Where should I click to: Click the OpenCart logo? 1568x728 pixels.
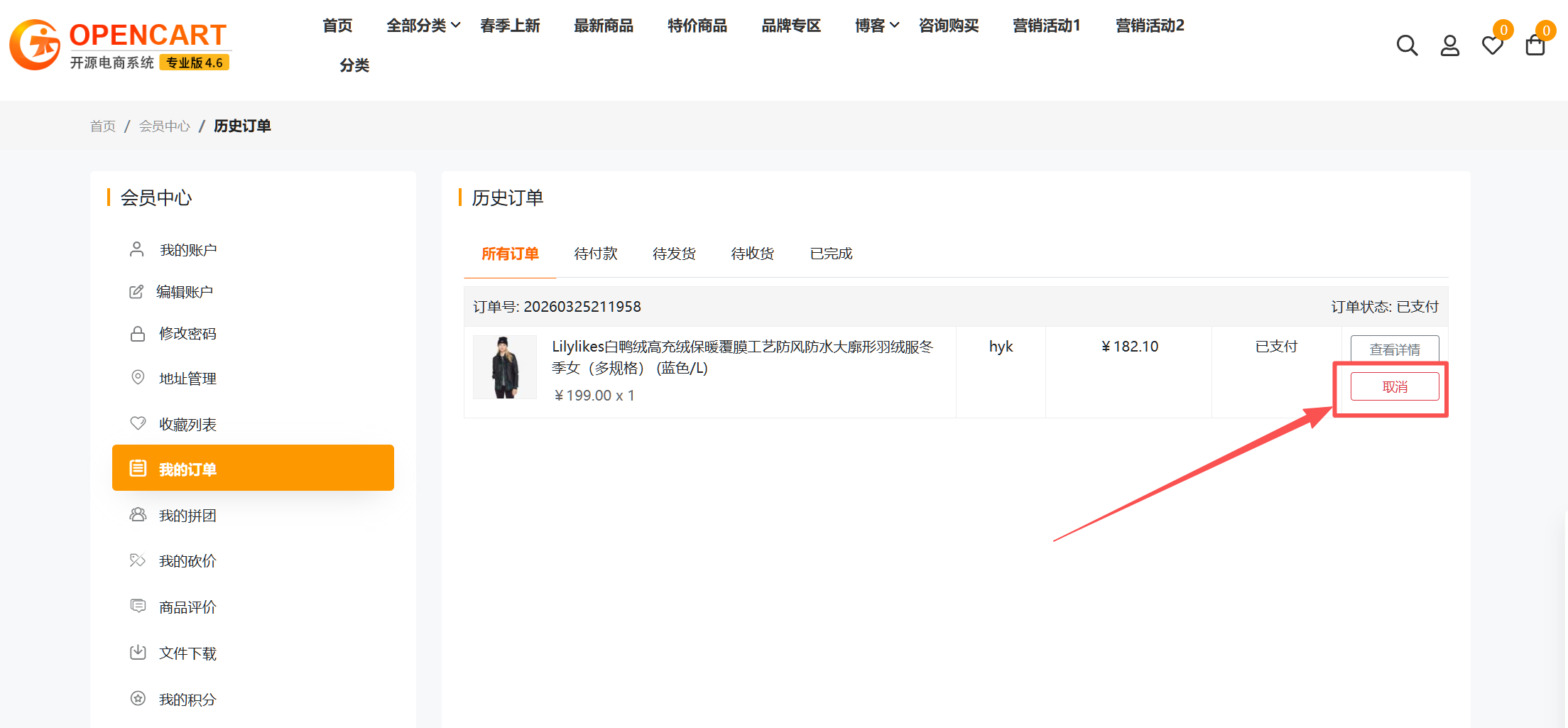(x=119, y=45)
